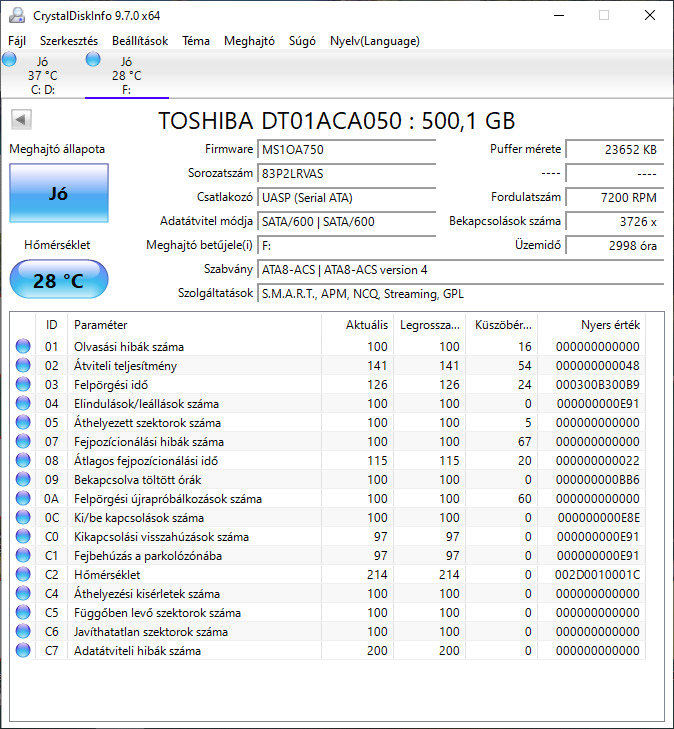Click the ID column header
Screen dimensions: 674x729
[x=52, y=325]
